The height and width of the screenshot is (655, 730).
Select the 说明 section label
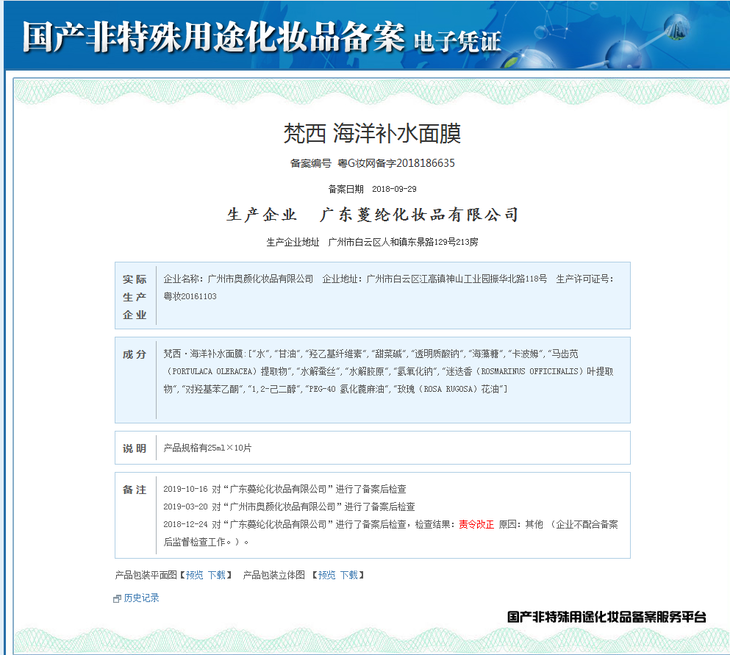[x=135, y=449]
